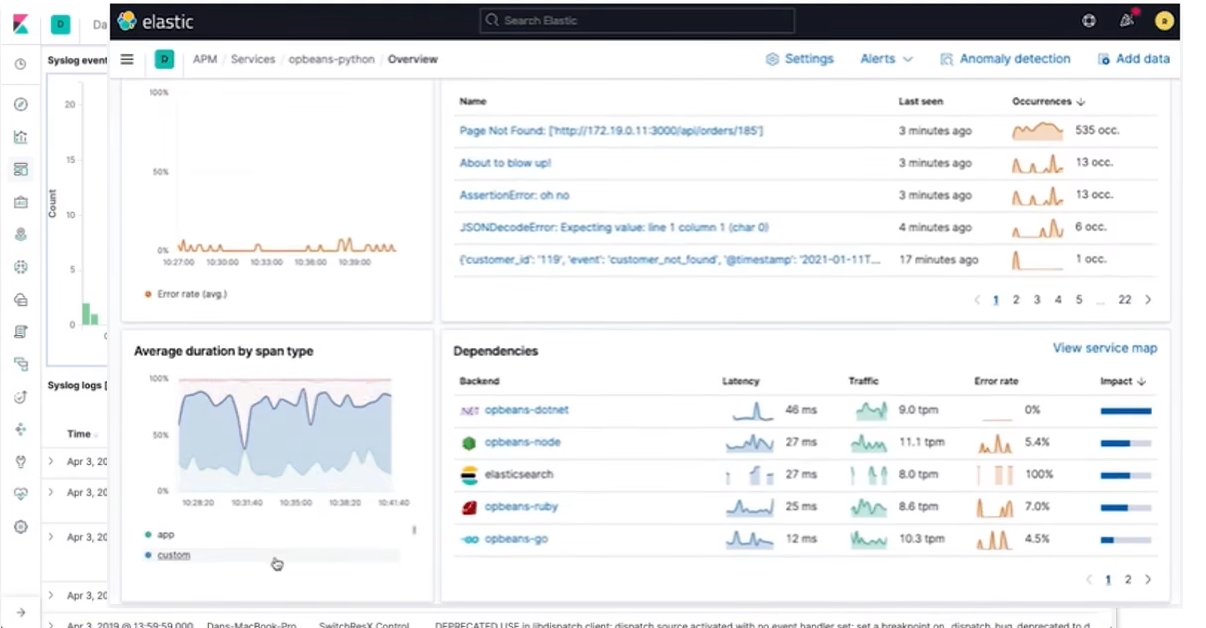Open Kibana Visualize chart icon
The width and height of the screenshot is (1206, 628).
pos(21,137)
